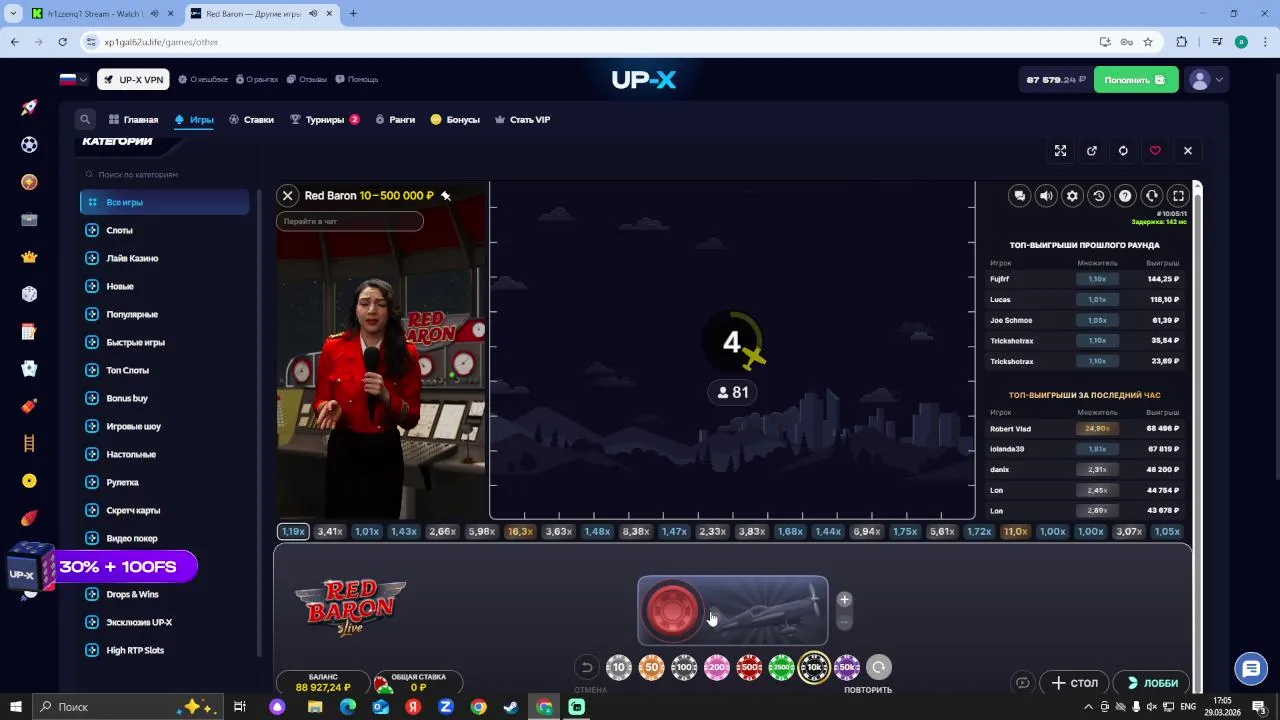
Task: Click the Пополнить deposit button
Action: pyautogui.click(x=1136, y=80)
